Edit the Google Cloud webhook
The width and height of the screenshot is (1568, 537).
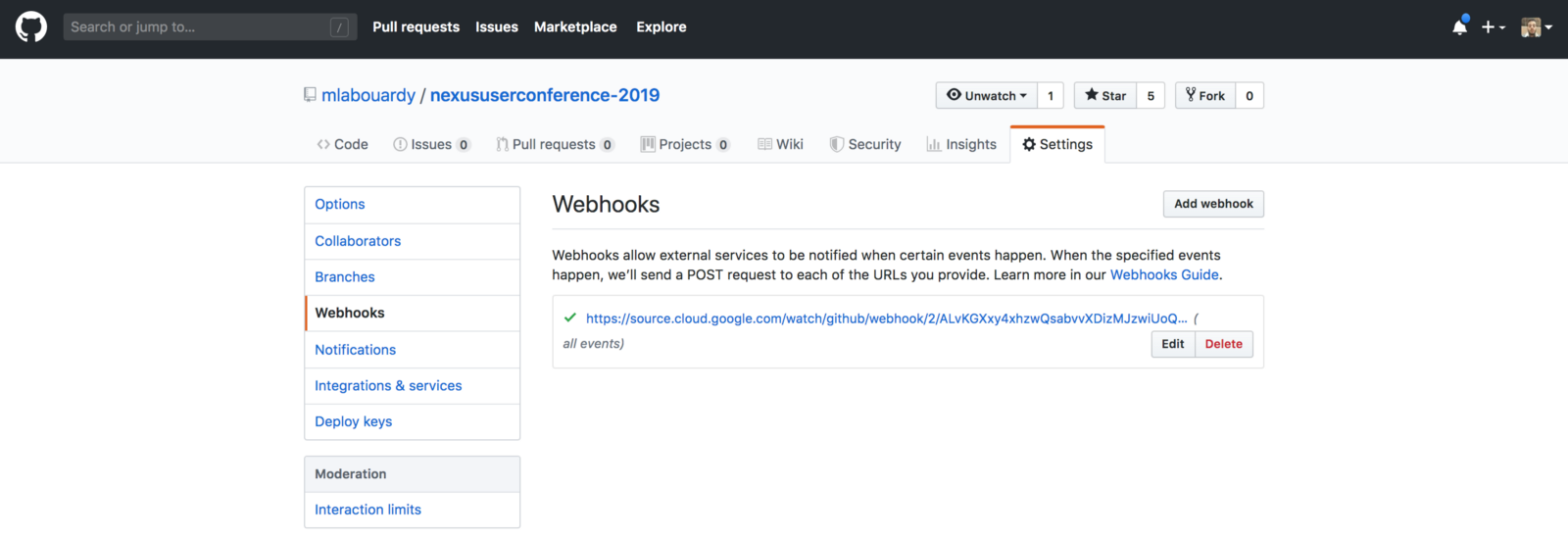[x=1173, y=344]
